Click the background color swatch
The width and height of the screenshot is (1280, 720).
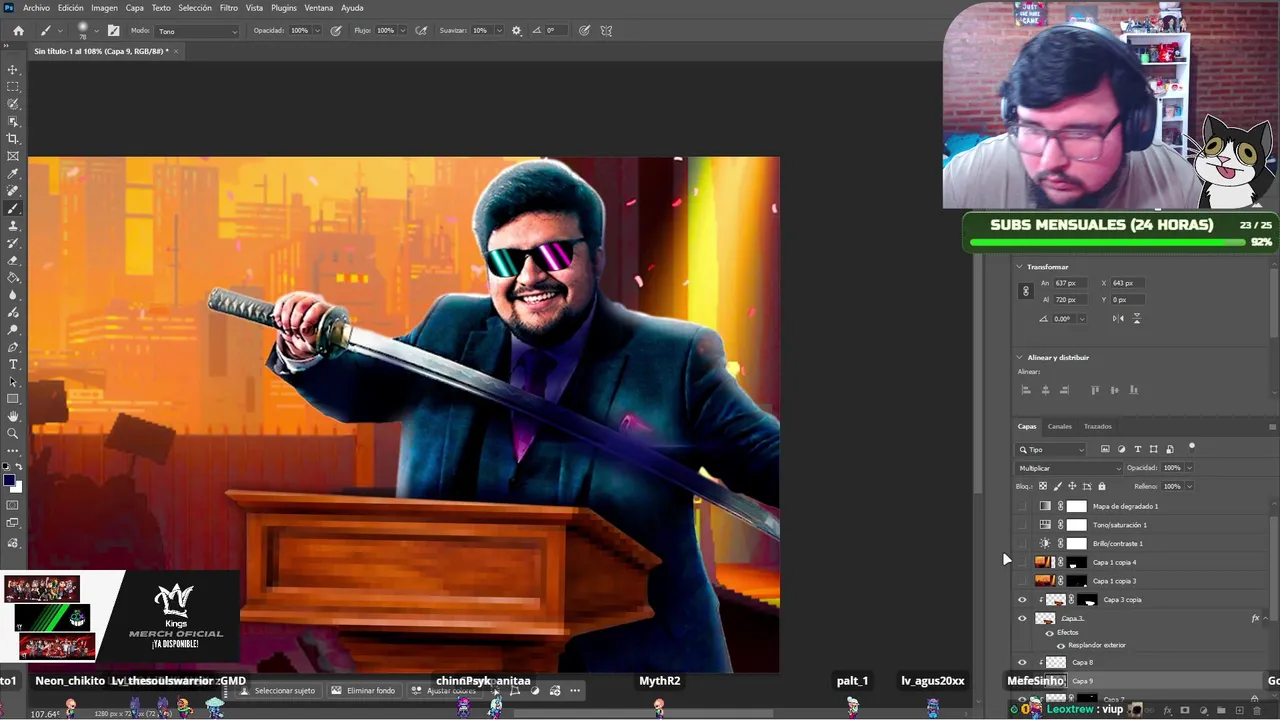(17, 487)
